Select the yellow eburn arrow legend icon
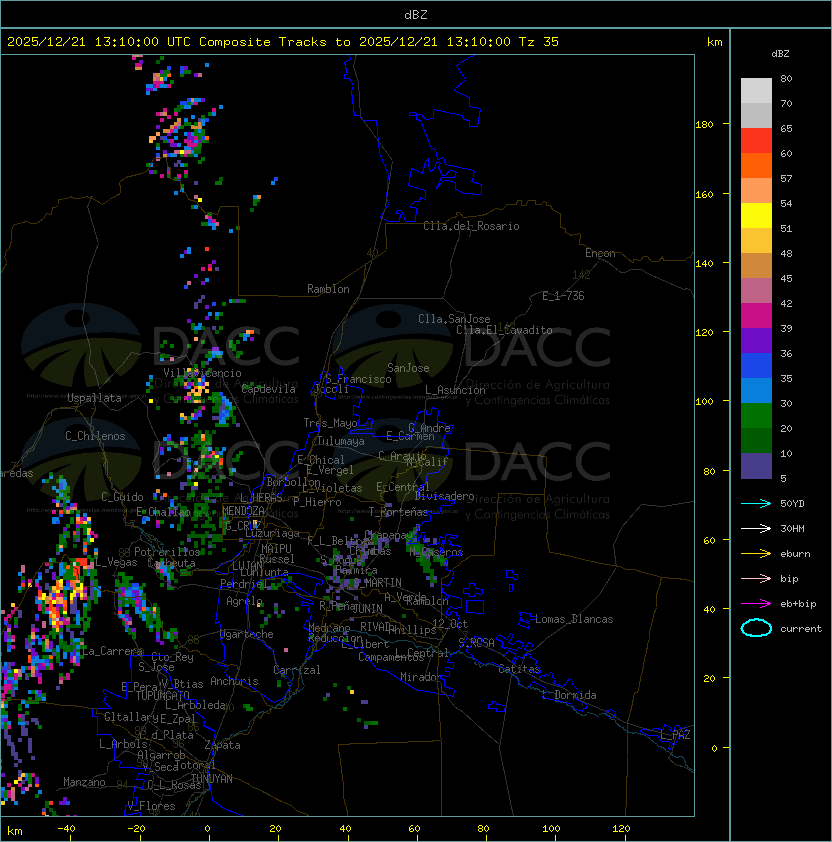The width and height of the screenshot is (832, 842). [x=756, y=554]
